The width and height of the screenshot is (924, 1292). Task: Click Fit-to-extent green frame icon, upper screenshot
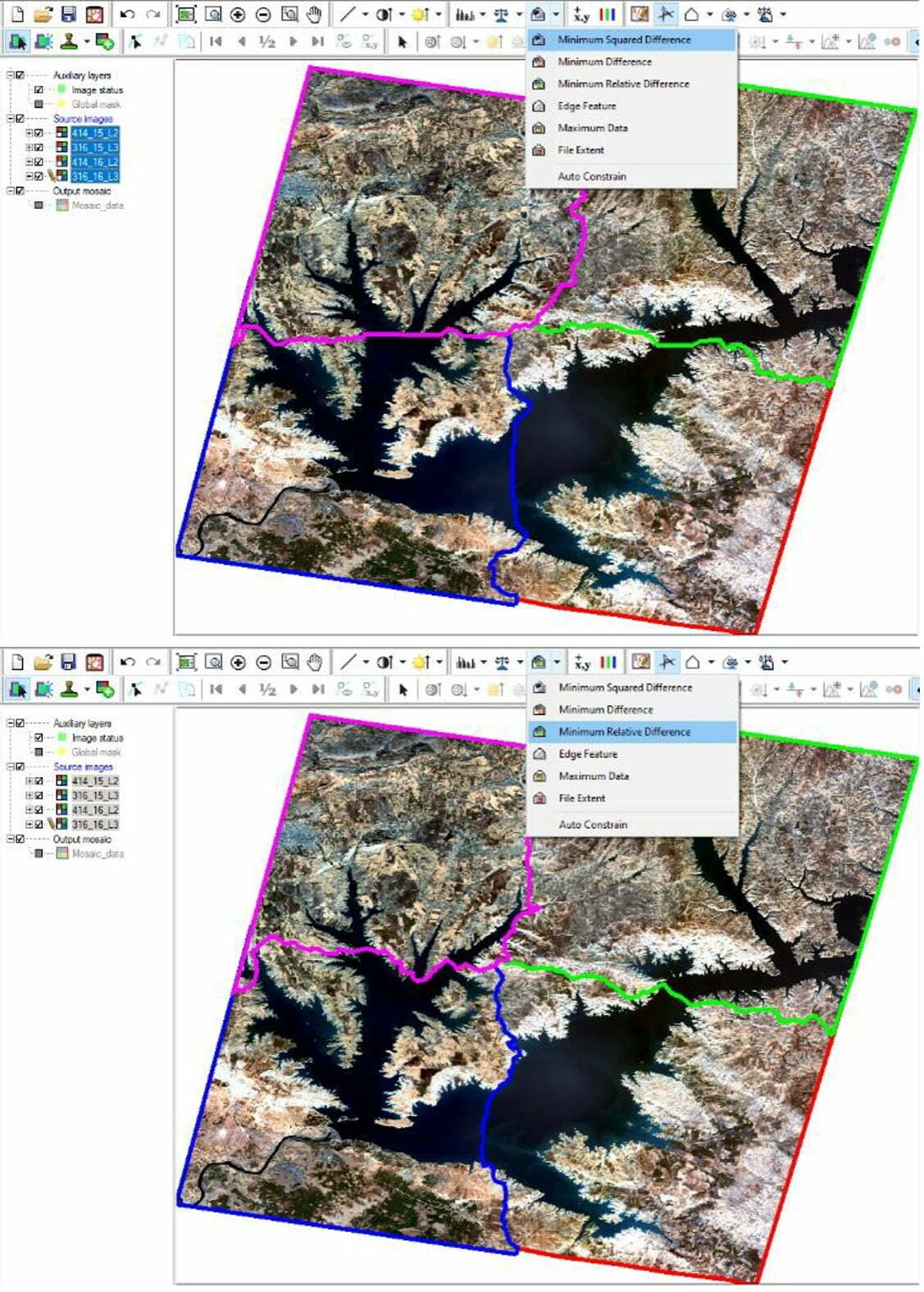coord(186,15)
